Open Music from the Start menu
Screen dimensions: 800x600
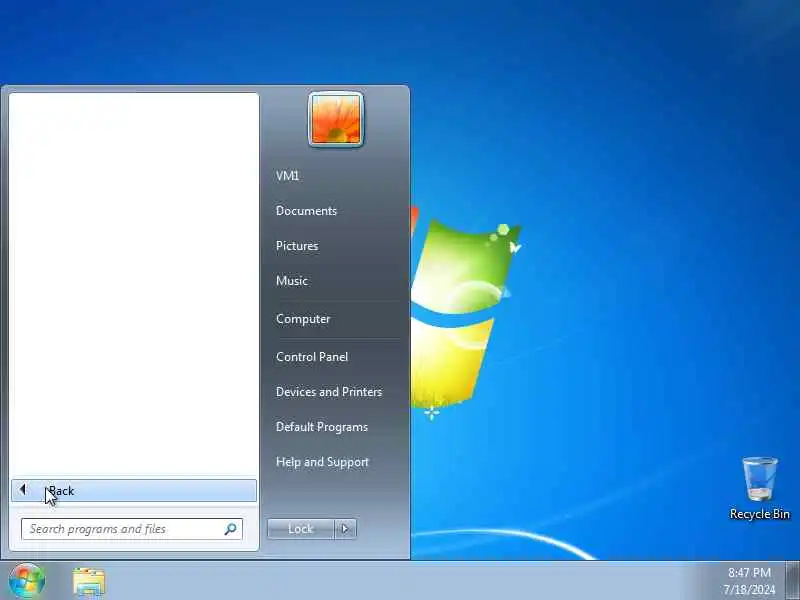(292, 281)
